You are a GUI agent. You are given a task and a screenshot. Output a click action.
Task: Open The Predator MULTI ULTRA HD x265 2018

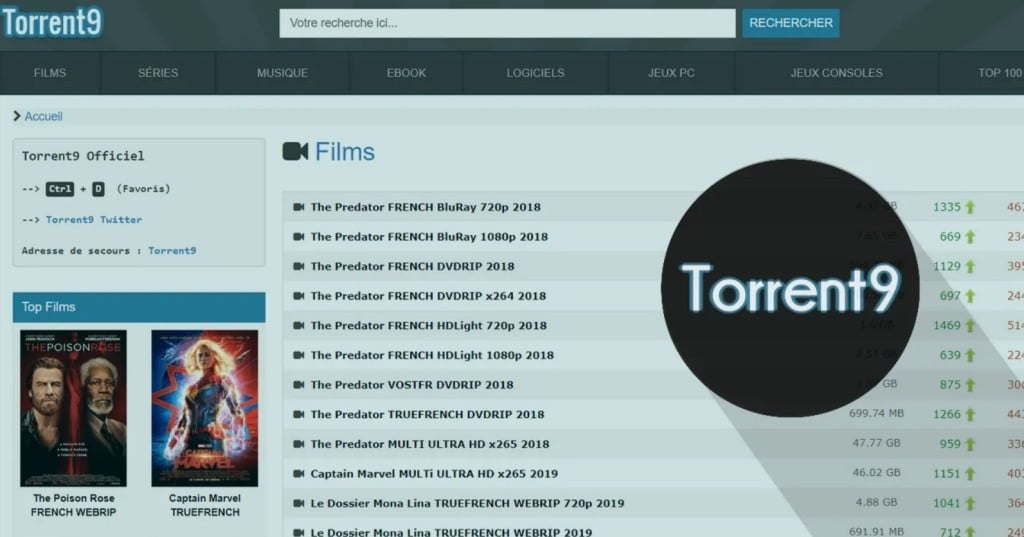(x=430, y=444)
